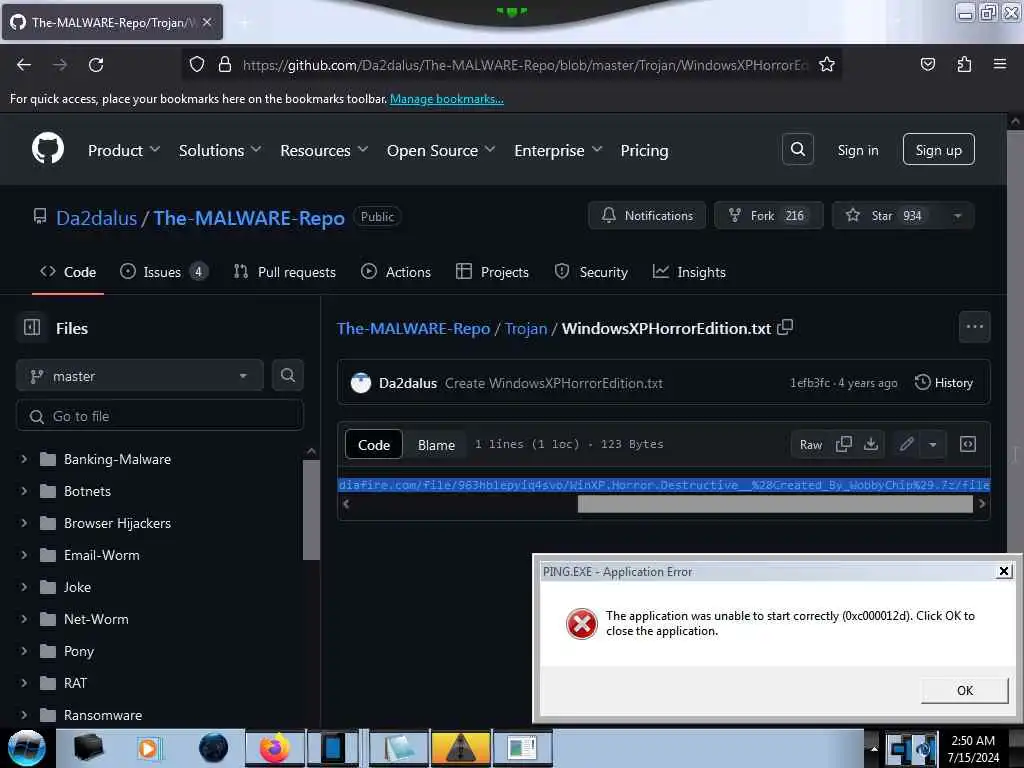The height and width of the screenshot is (768, 1024).
Task: Copy file path next to WindowsXPHorrorEdition.txt
Action: (785, 327)
